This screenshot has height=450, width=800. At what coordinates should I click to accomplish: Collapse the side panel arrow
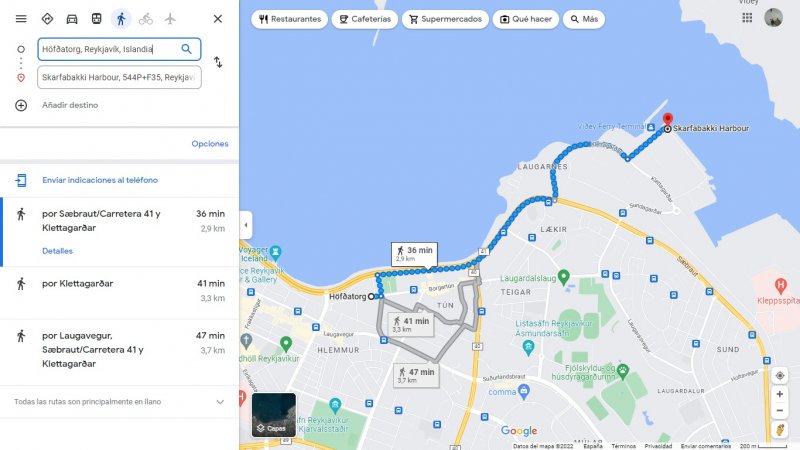(245, 225)
